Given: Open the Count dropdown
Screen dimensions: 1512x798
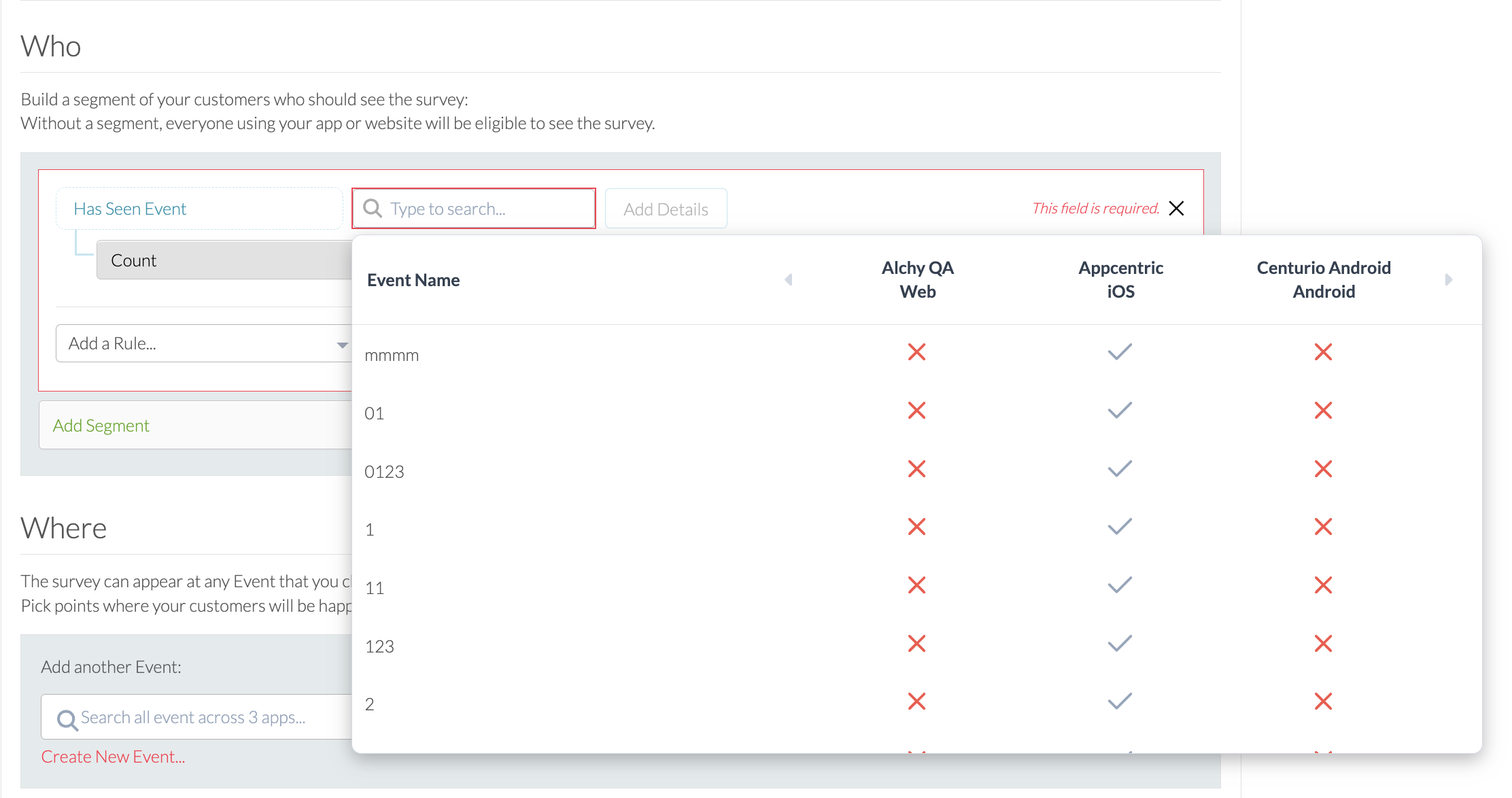Looking at the screenshot, I should [224, 260].
